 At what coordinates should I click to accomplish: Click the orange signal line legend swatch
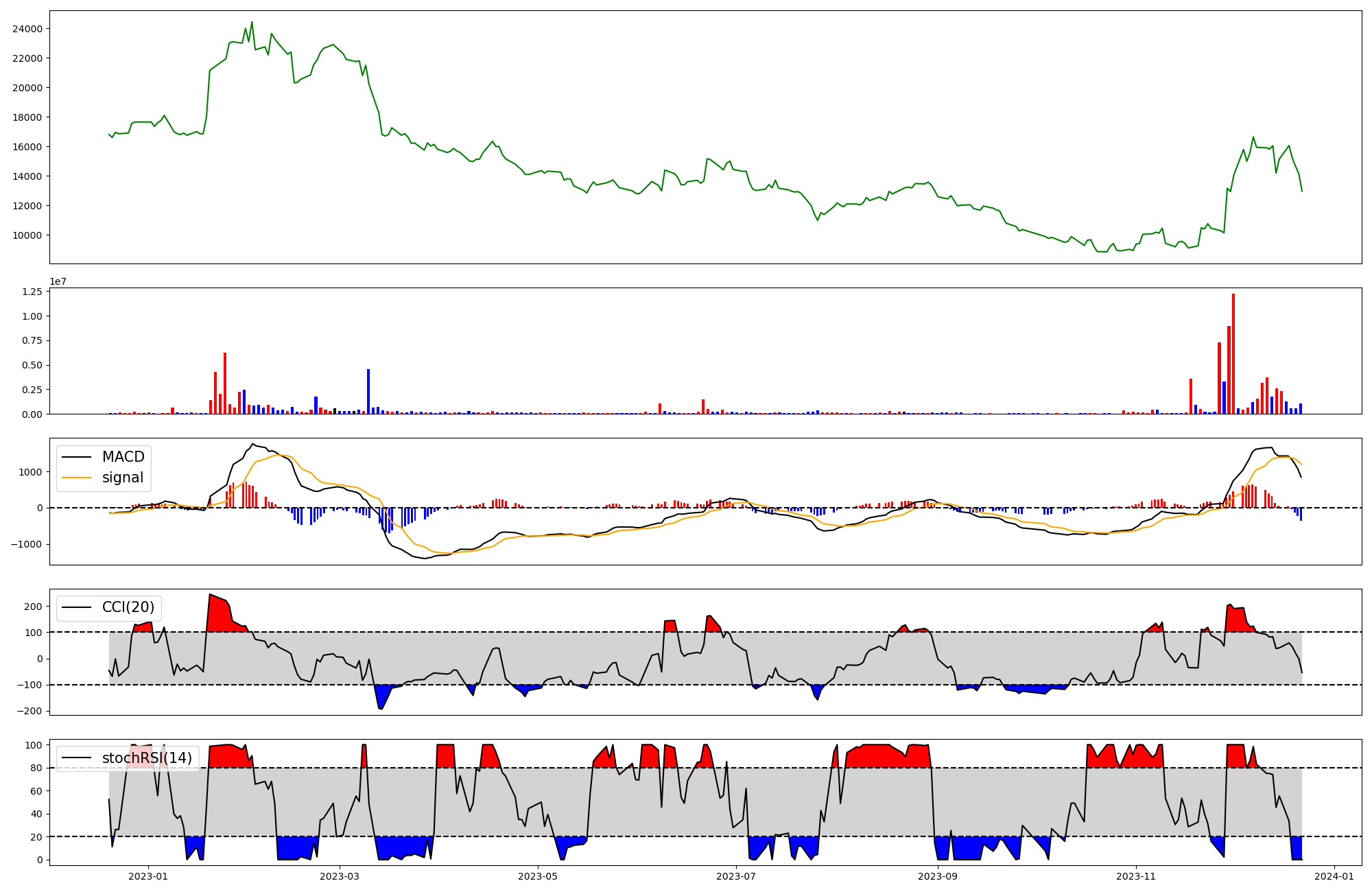pyautogui.click(x=76, y=478)
